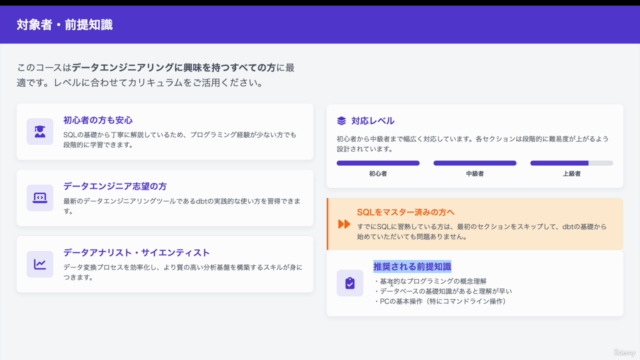640x360 pixels.
Task: Click the highlighted 推奨される前提知識 heading
Action: coord(412,267)
